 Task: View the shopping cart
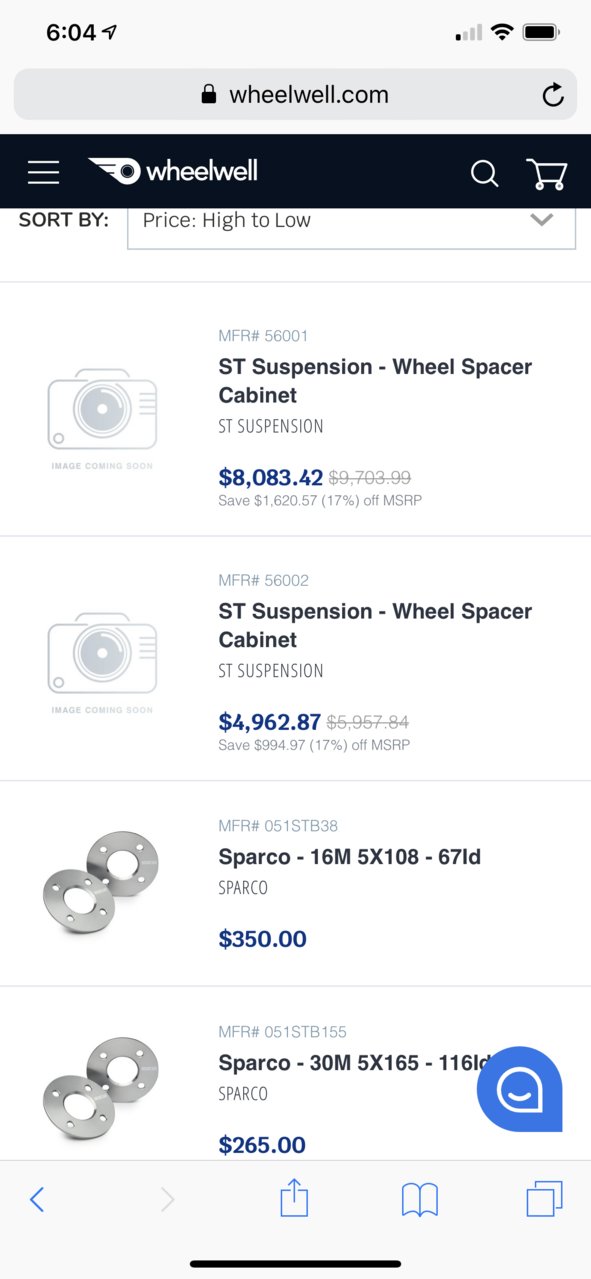pos(547,174)
